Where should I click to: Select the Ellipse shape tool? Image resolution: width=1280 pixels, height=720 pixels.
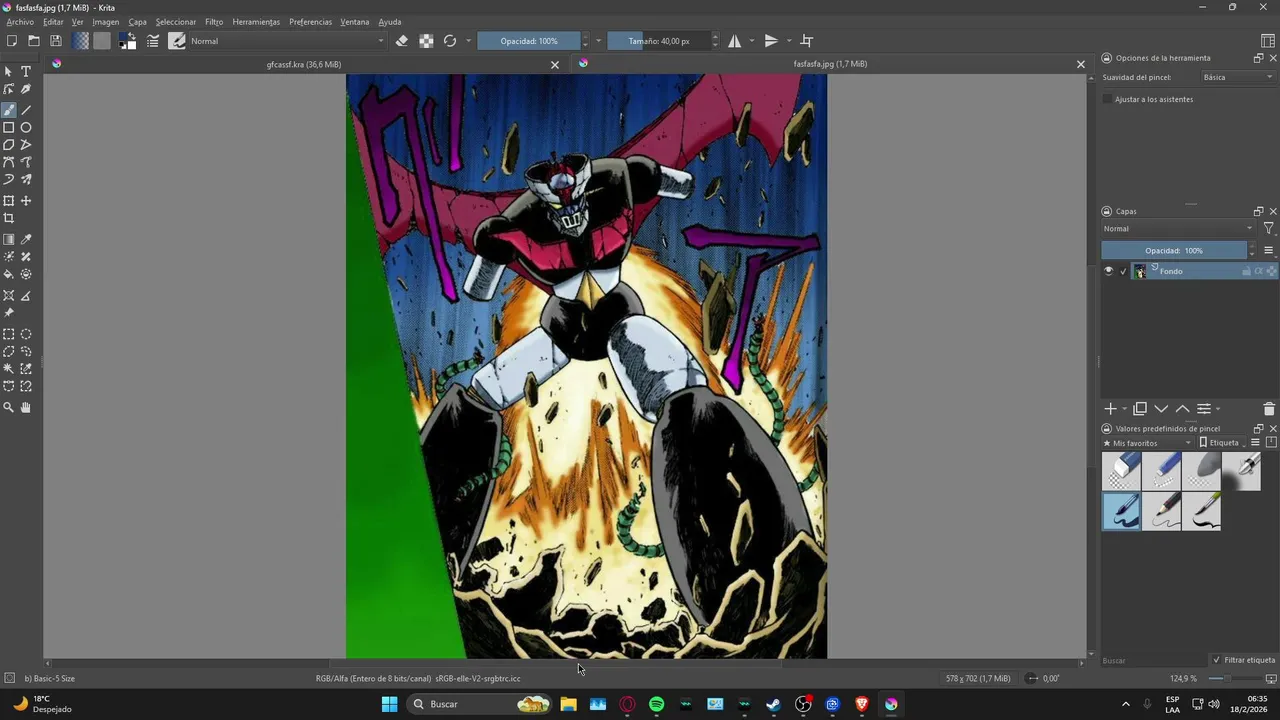(x=26, y=128)
